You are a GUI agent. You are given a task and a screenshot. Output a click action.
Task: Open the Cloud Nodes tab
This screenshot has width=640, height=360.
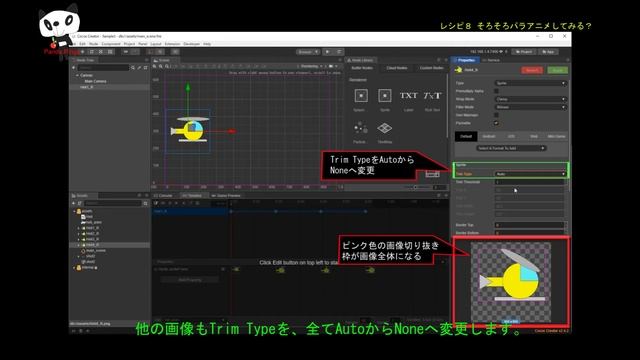pyautogui.click(x=397, y=68)
